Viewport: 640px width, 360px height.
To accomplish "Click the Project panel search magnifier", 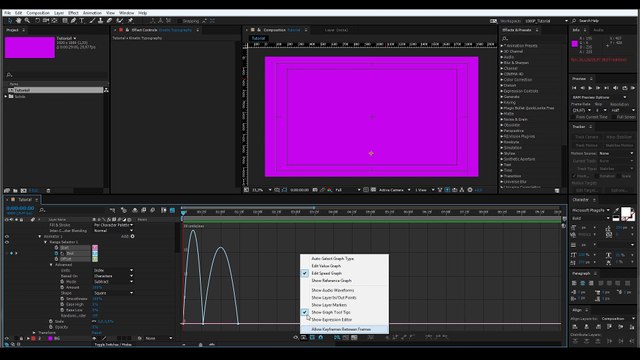I will 9,75.
